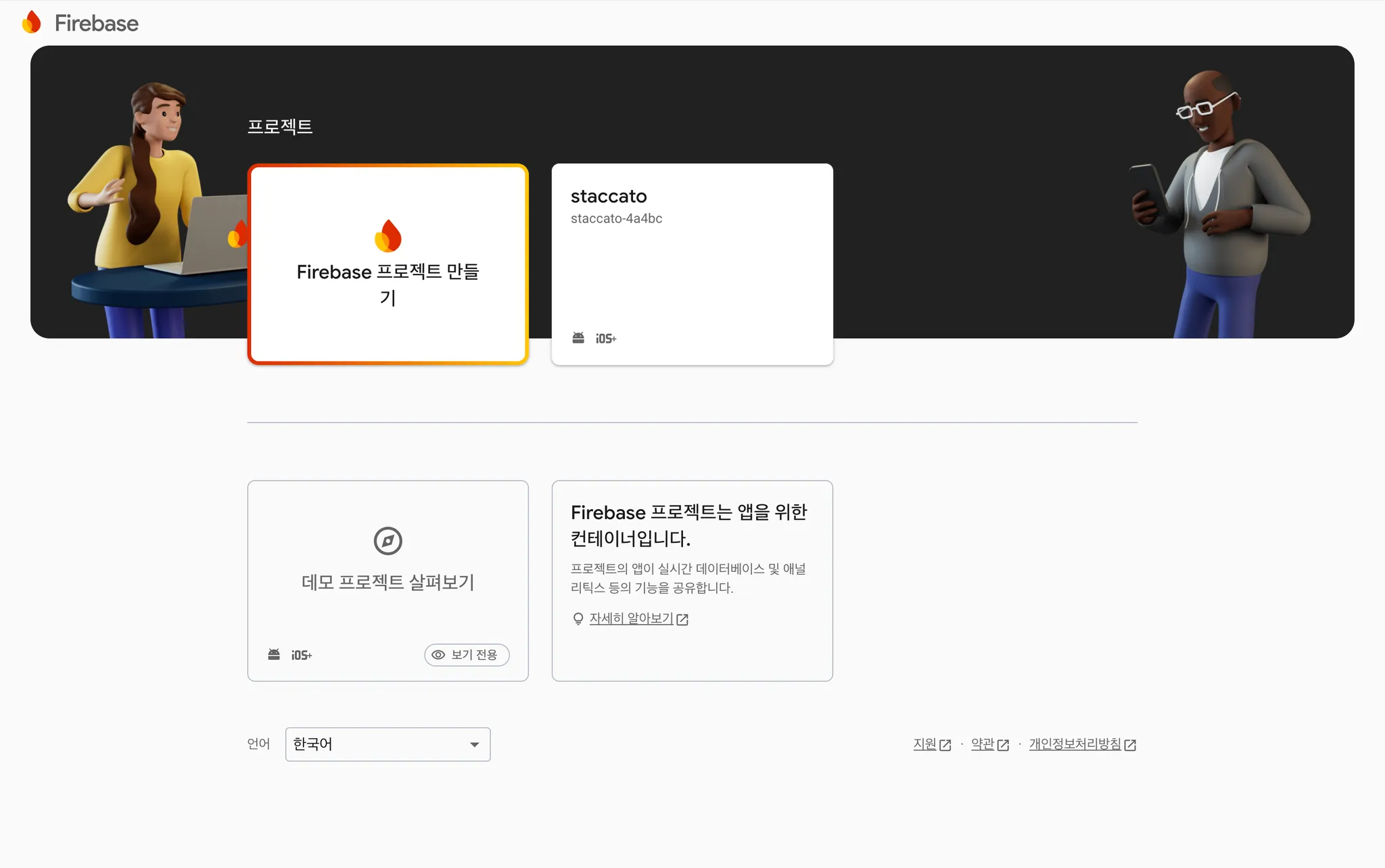Click the 보기 전용 eye badge

point(467,654)
